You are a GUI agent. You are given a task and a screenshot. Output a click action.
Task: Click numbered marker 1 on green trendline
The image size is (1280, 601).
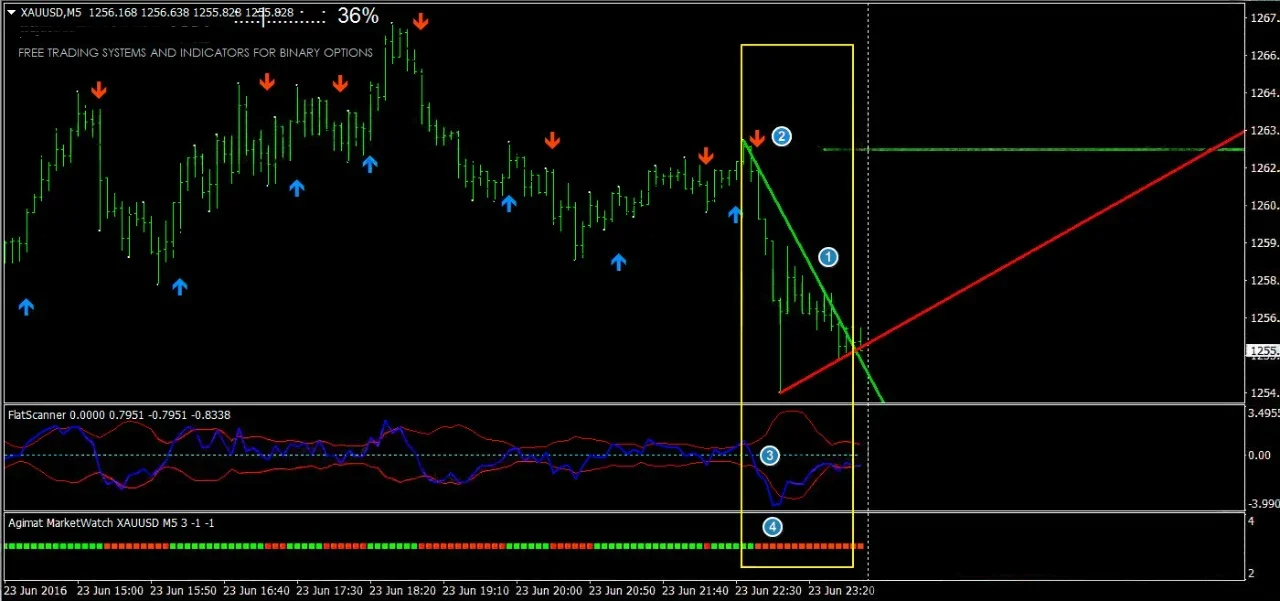pyautogui.click(x=828, y=257)
